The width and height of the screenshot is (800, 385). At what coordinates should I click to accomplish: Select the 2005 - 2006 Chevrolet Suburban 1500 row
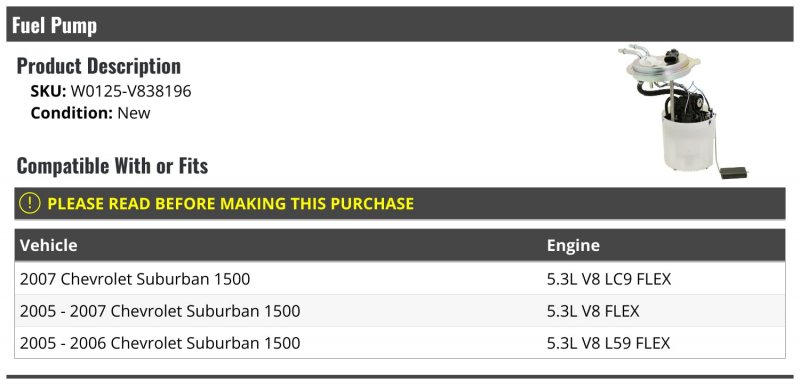(399, 343)
